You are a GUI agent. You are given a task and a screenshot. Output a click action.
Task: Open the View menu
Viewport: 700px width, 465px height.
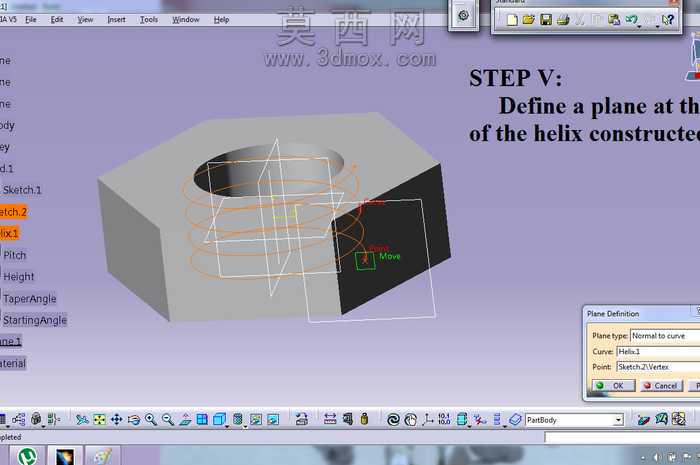coord(85,20)
